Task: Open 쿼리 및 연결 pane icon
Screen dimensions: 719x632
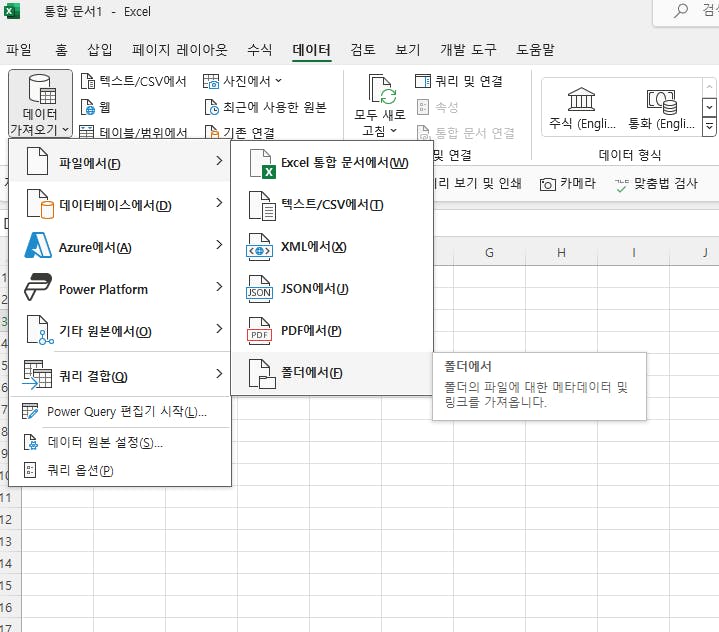Action: coord(423,81)
